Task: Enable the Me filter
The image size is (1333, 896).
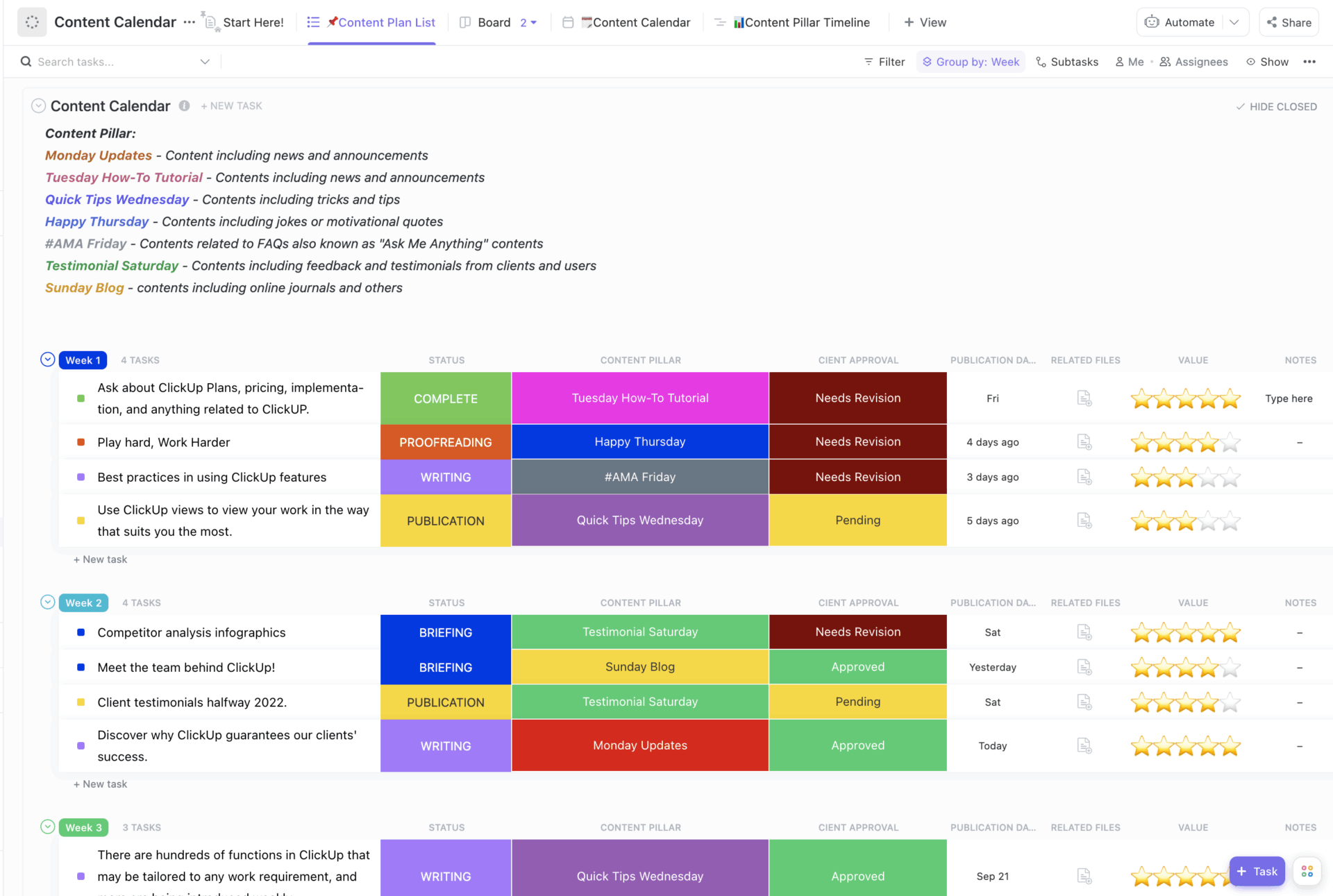Action: tap(1130, 62)
